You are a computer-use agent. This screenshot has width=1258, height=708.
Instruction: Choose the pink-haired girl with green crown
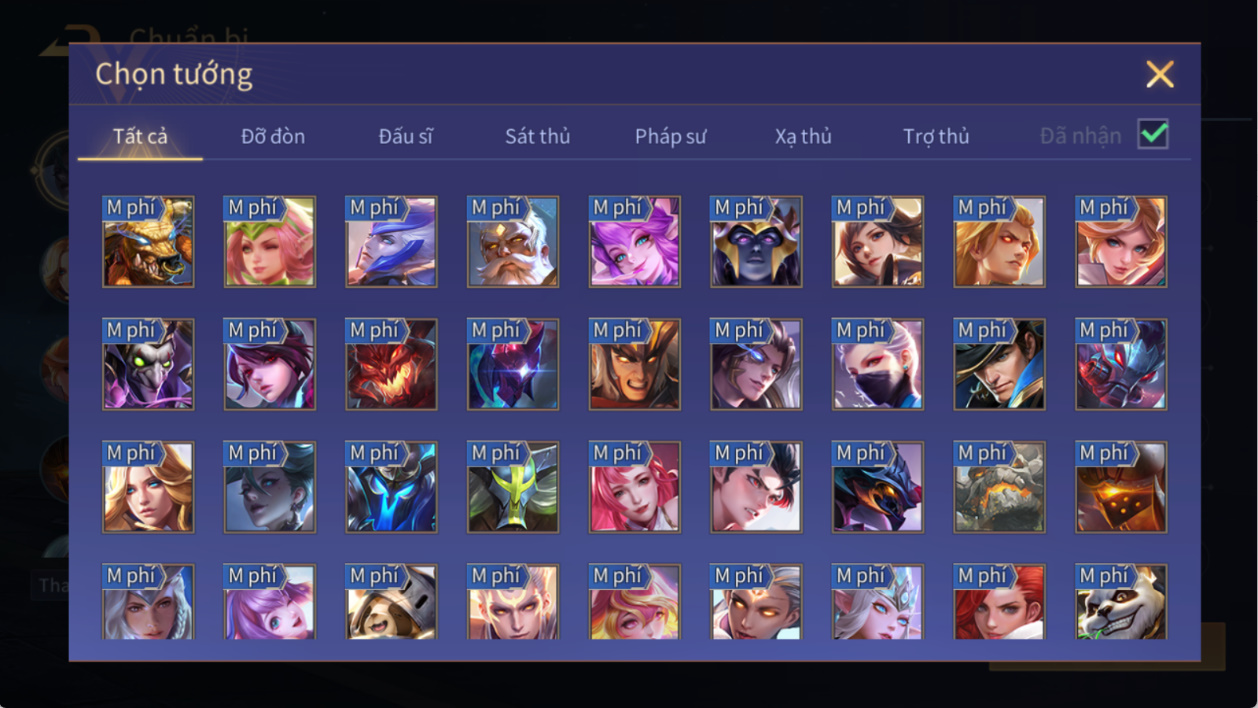pyautogui.click(x=270, y=241)
